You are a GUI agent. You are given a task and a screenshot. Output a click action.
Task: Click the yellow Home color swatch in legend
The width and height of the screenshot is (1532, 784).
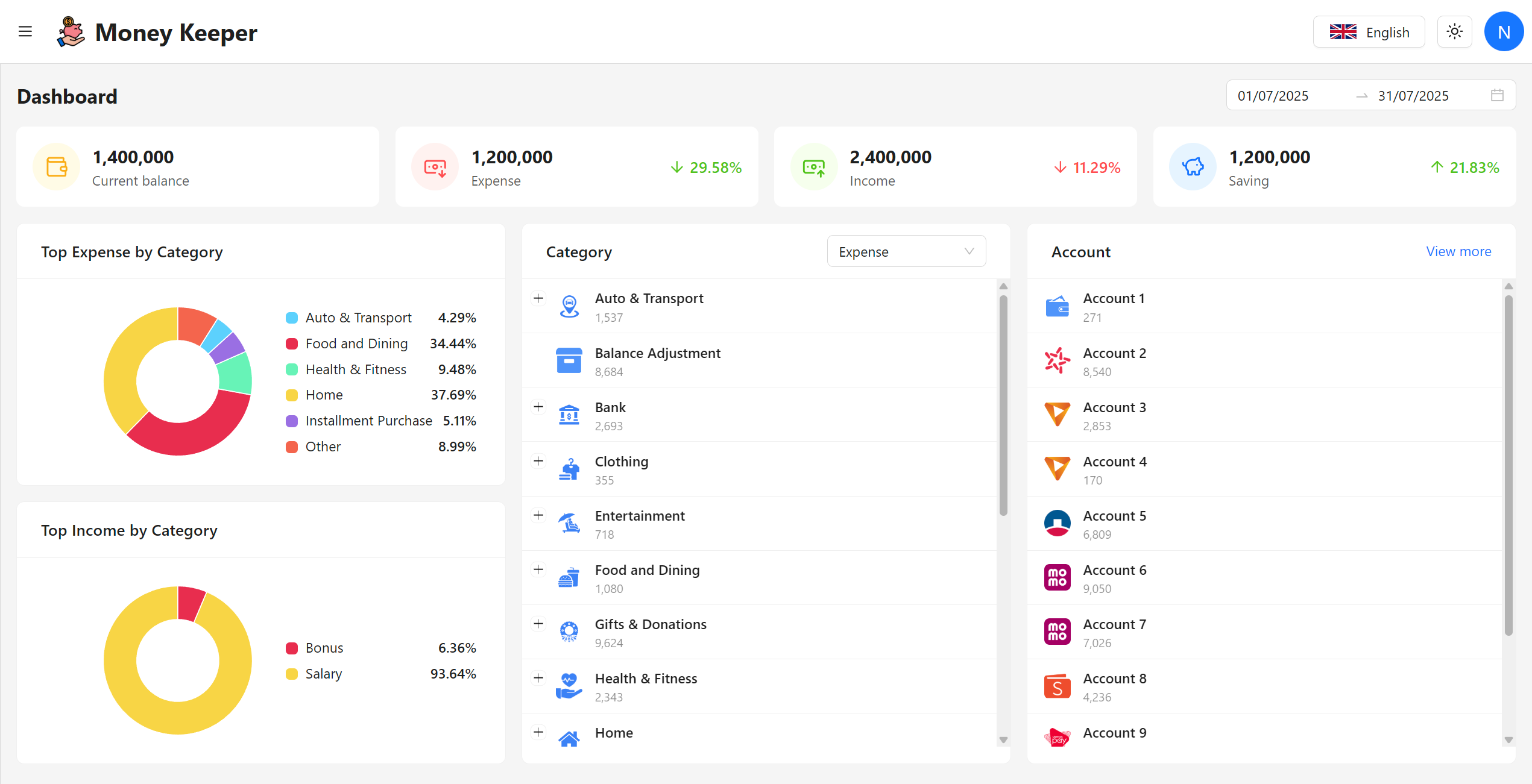click(292, 395)
